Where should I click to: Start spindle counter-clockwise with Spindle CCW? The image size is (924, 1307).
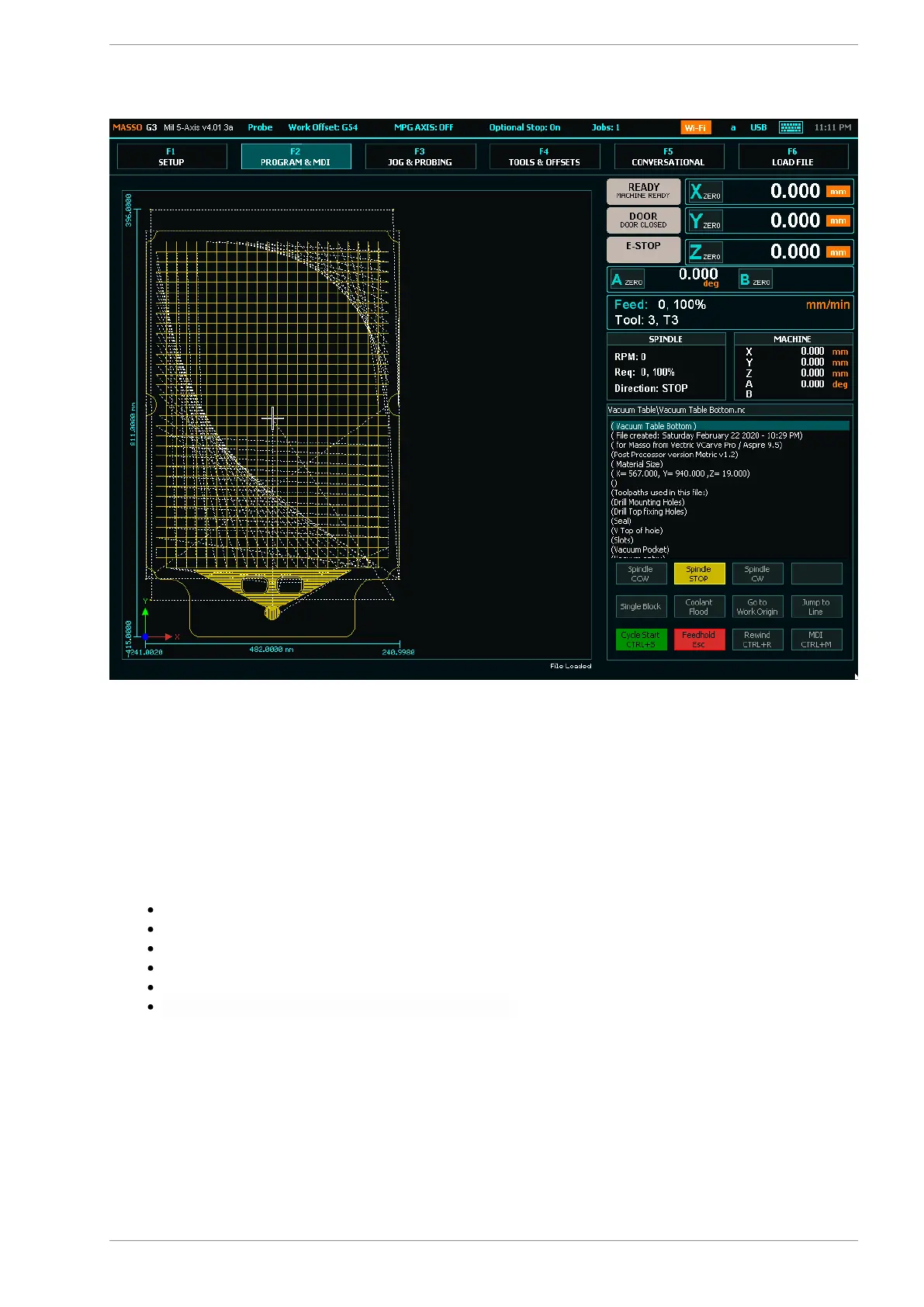click(x=641, y=574)
